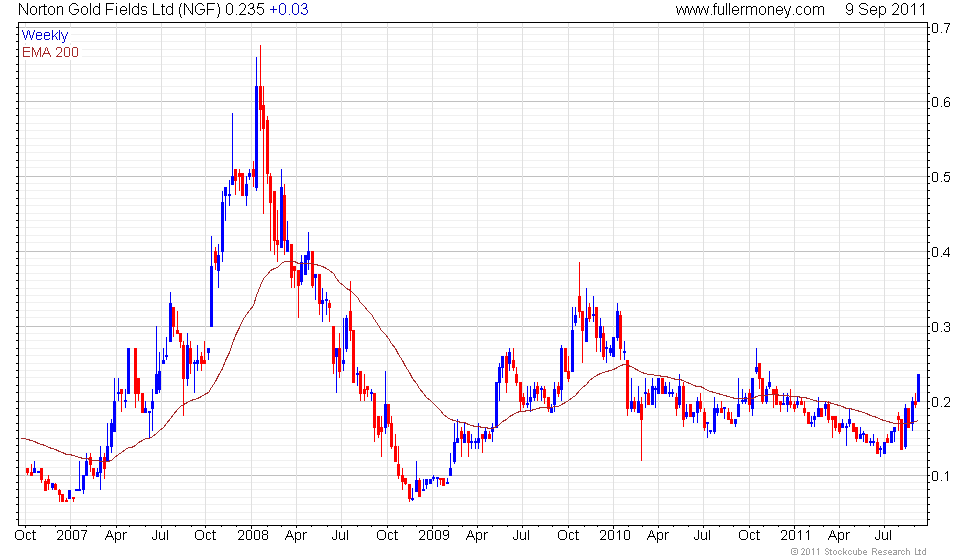Click the red EMA 200 line at its 2008 peak
Screen dimensions: 980x560
point(289,262)
